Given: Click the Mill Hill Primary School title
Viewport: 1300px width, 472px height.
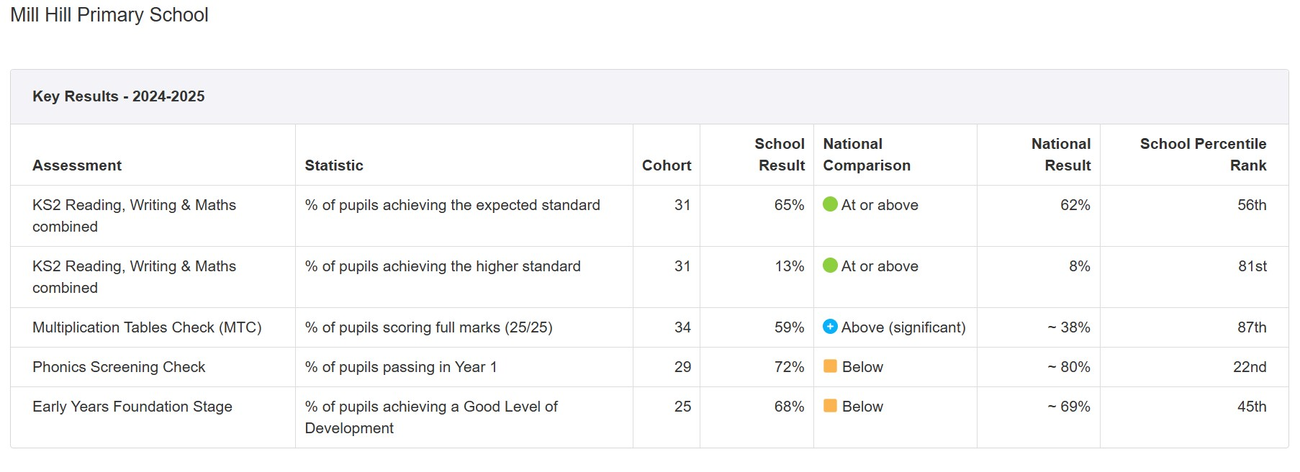Looking at the screenshot, I should click(109, 16).
